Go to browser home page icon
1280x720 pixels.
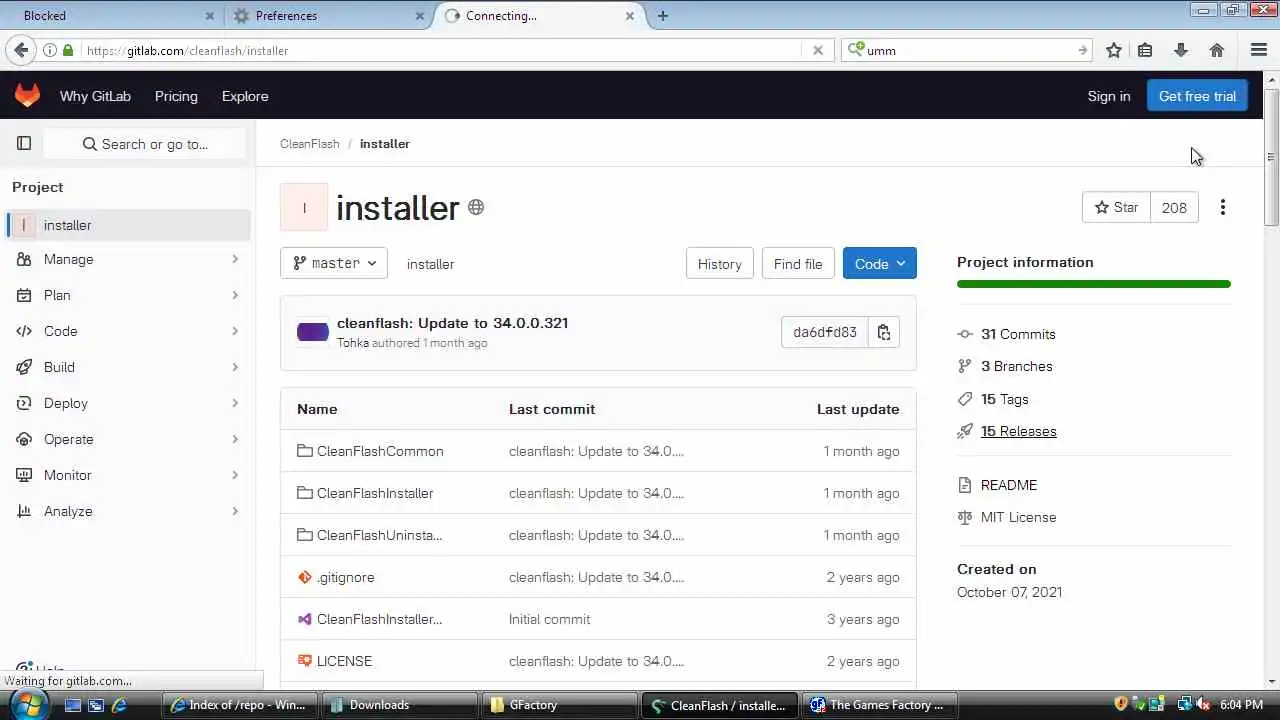[1217, 50]
